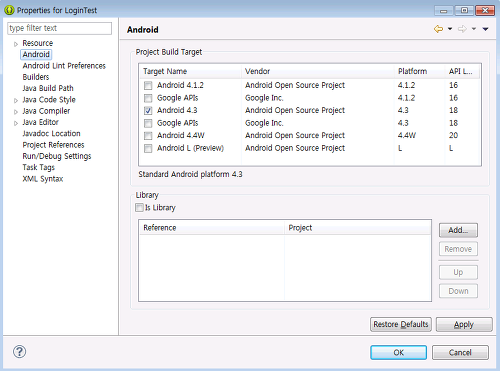Click the back navigation arrow icon
This screenshot has width=500, height=371.
(x=438, y=29)
